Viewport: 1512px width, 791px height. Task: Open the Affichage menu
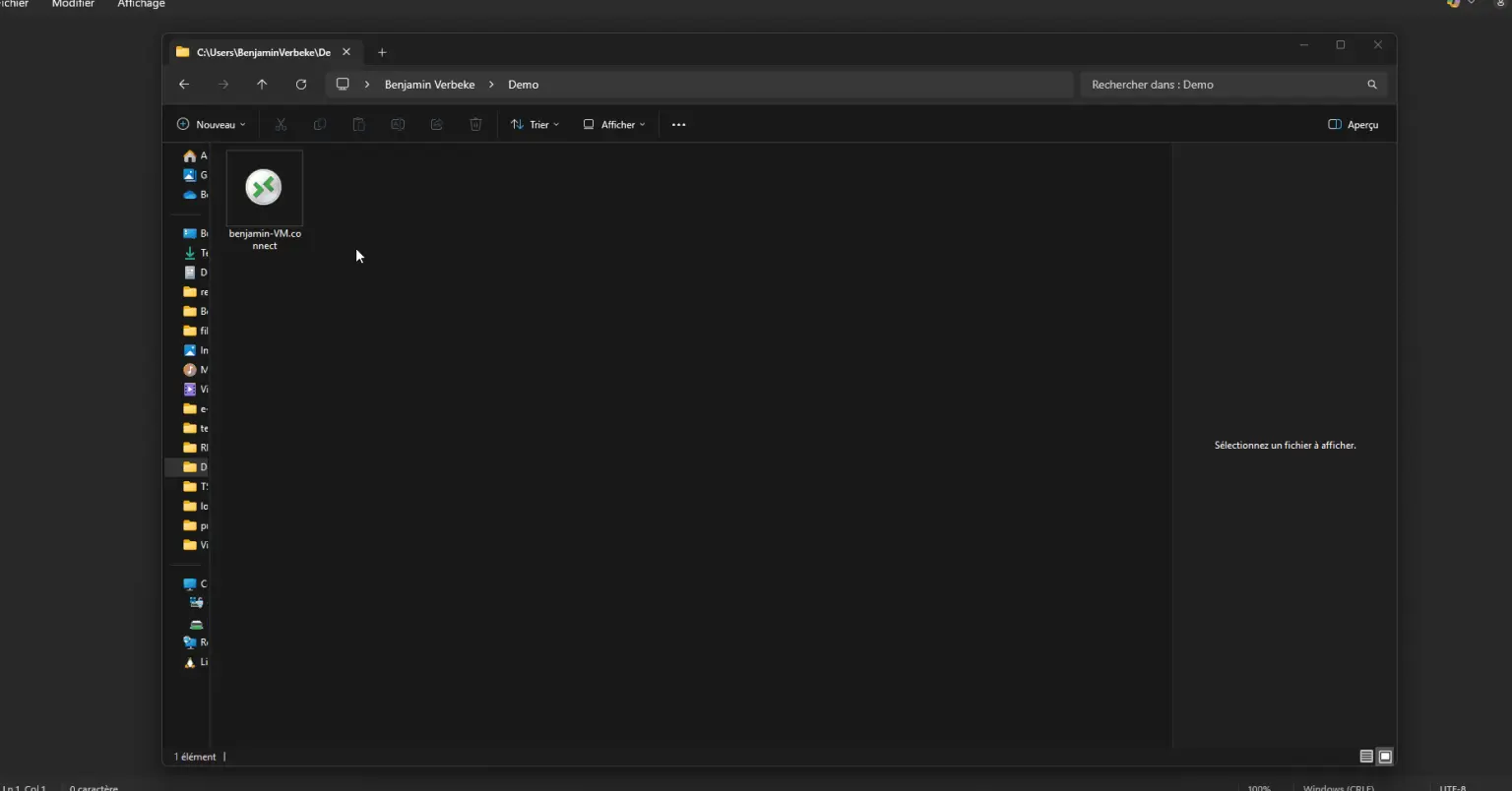pyautogui.click(x=141, y=4)
